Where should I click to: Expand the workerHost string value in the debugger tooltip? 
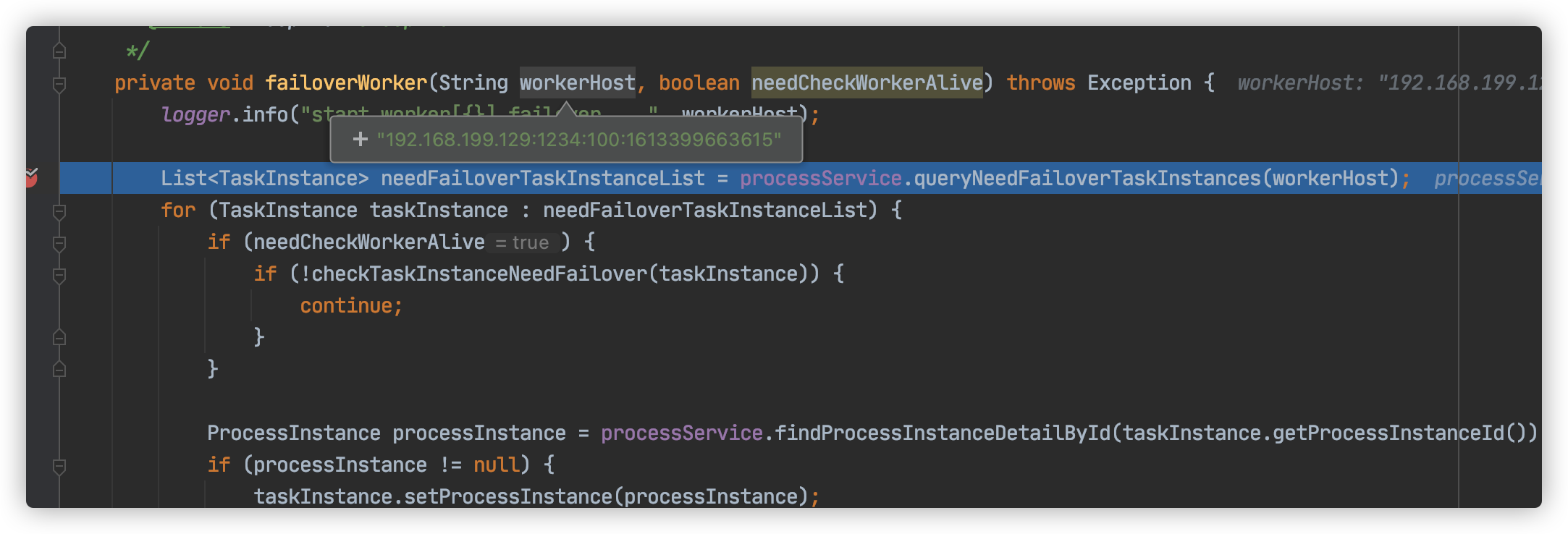coord(360,139)
